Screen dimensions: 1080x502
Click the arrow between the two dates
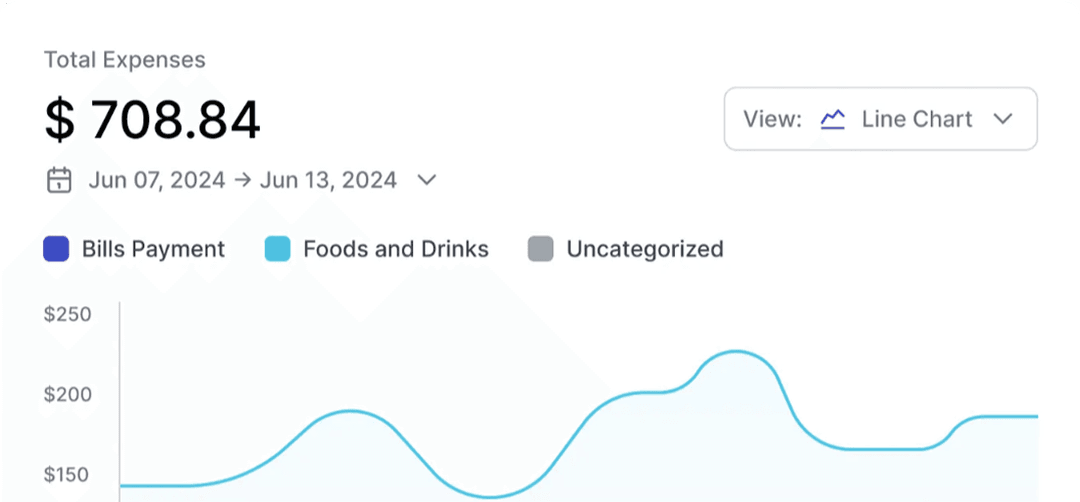[x=242, y=181]
